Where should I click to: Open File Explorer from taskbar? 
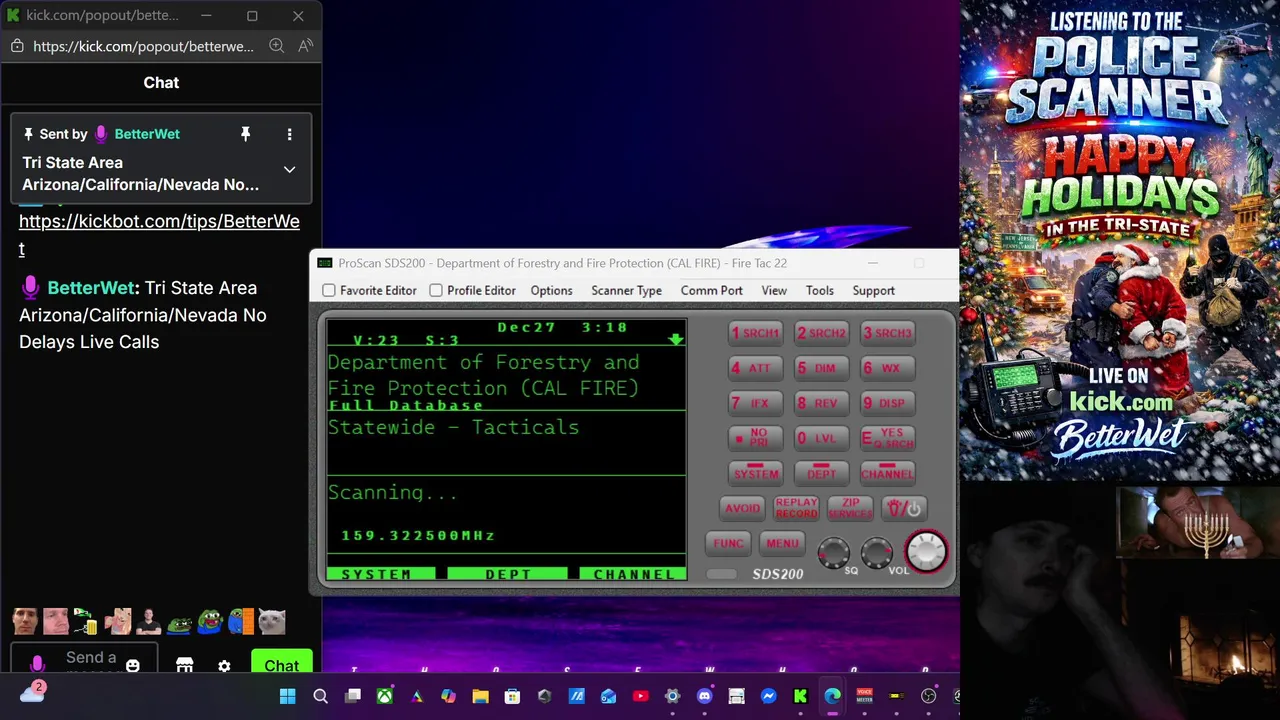tap(480, 696)
